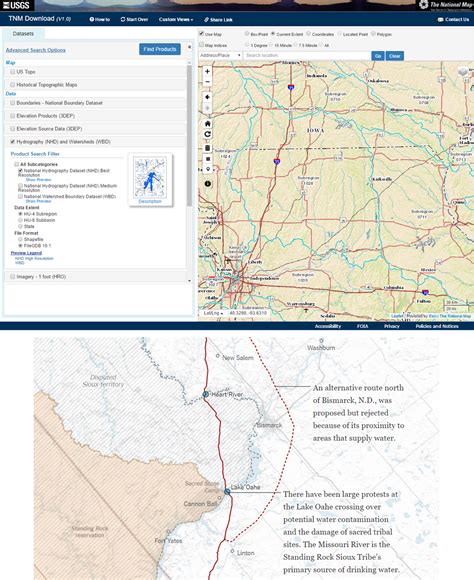Open the Preview Legend link
The width and height of the screenshot is (474, 580).
point(26,253)
